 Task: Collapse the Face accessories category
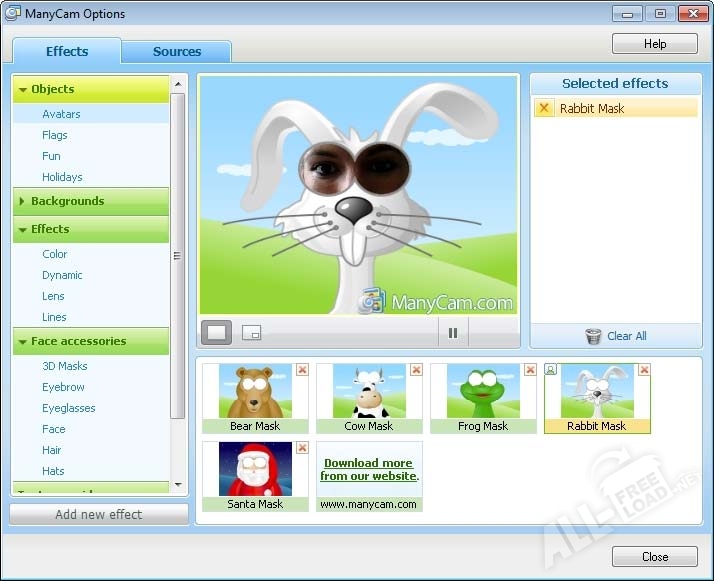23,342
